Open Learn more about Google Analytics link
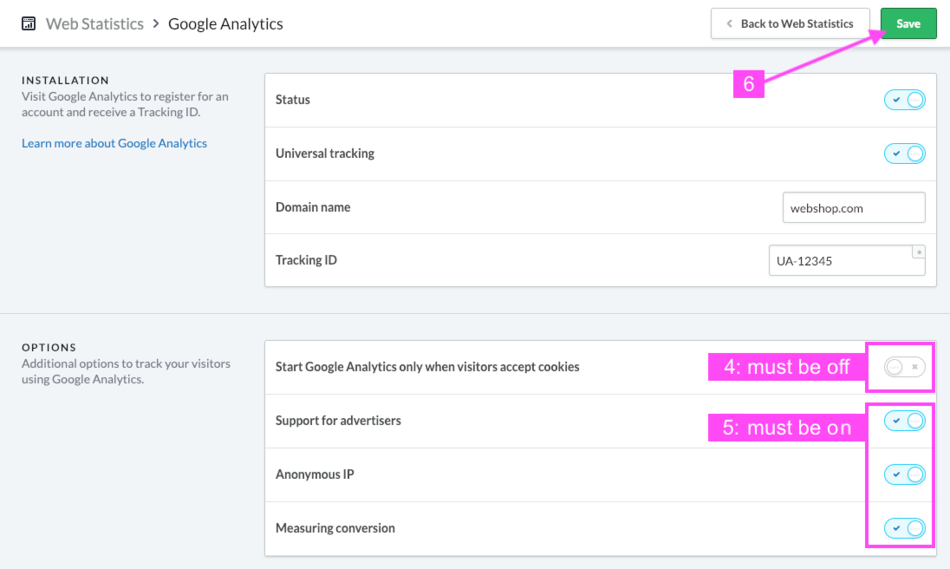This screenshot has width=950, height=569. point(115,143)
